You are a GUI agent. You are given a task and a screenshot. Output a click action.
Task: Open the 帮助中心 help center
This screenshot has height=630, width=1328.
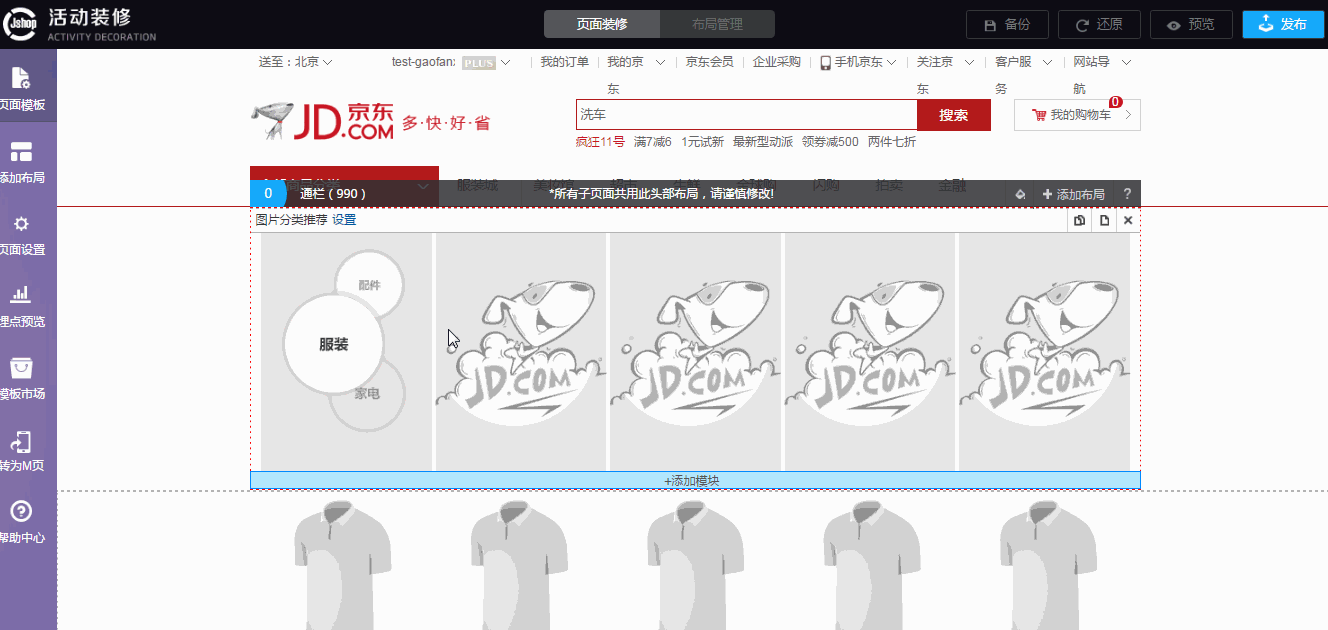pos(23,520)
